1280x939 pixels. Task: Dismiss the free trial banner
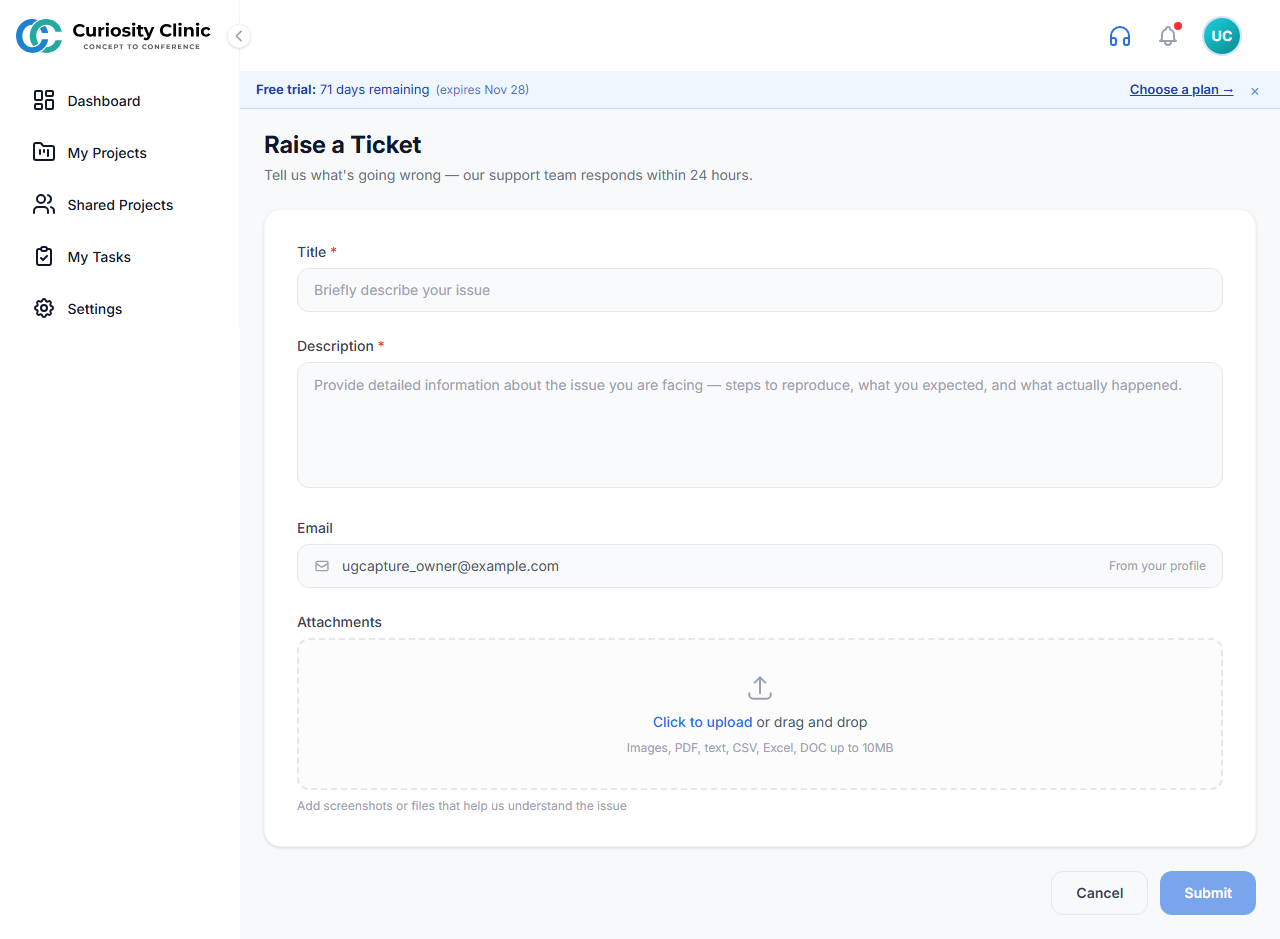click(x=1255, y=91)
